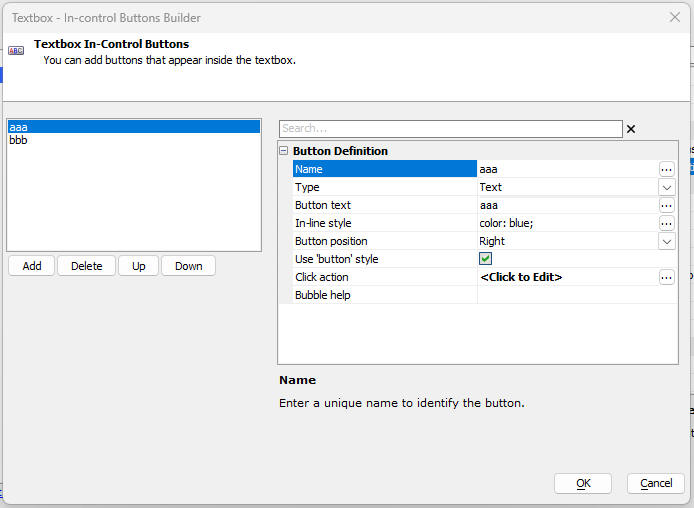The height and width of the screenshot is (508, 694).
Task: Click the ABC textbox icon in header
Action: (x=16, y=50)
